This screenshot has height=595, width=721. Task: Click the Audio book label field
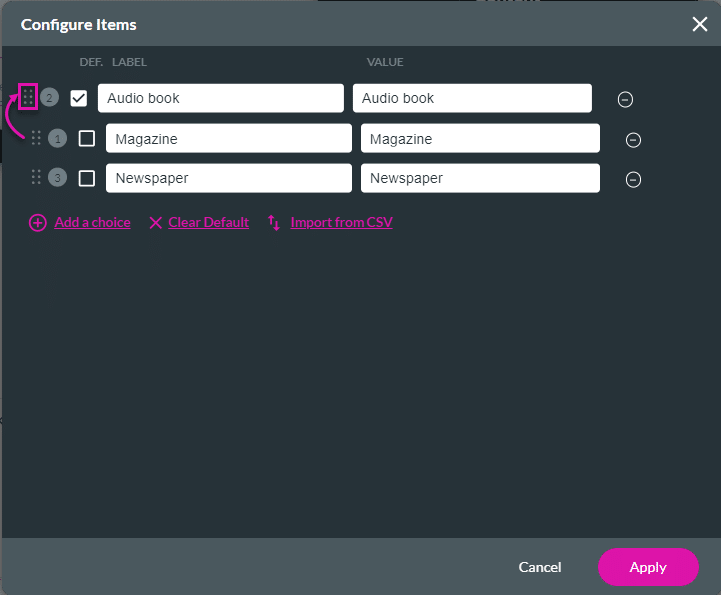click(x=220, y=98)
